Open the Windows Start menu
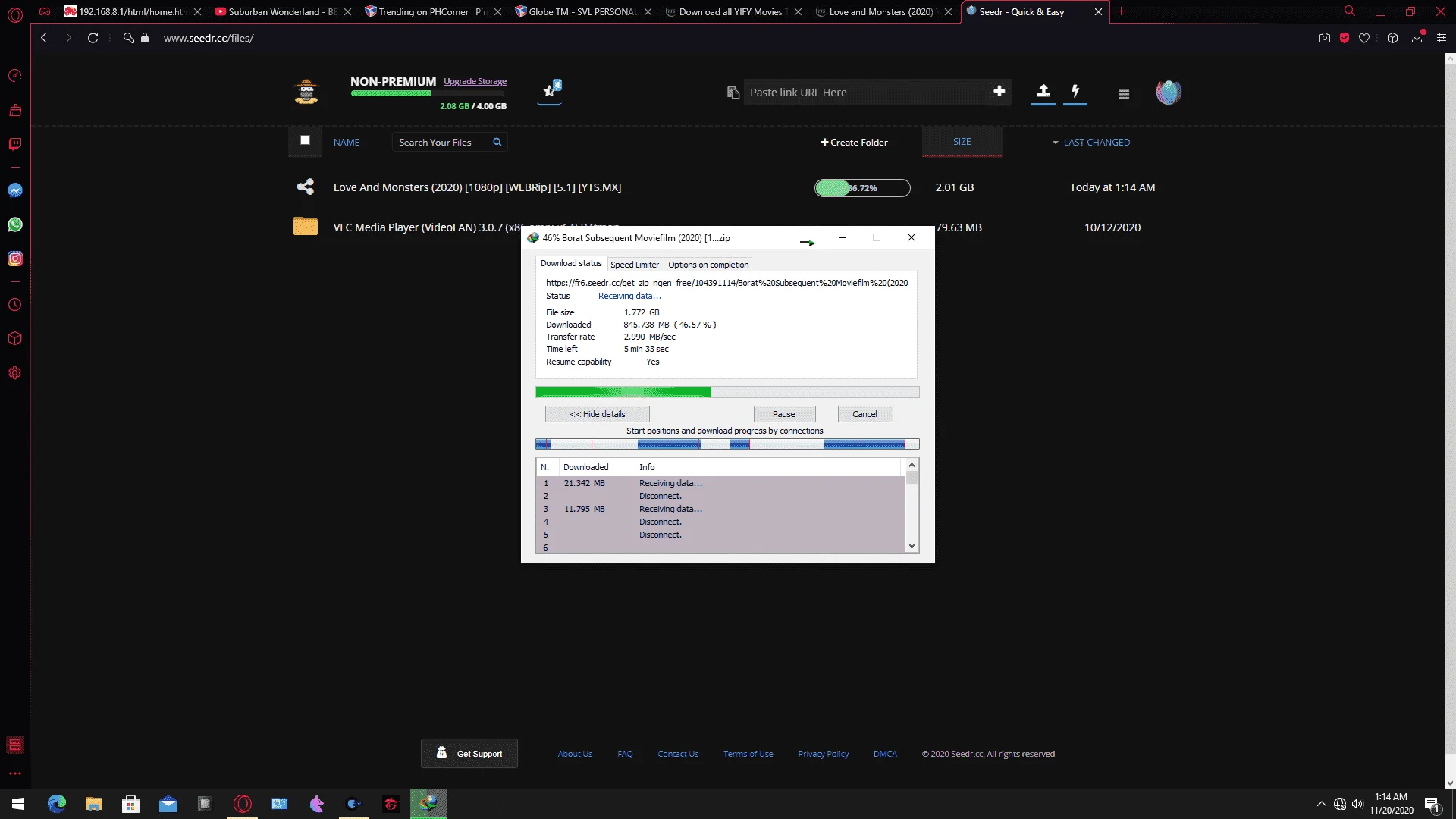1456x819 pixels. point(18,804)
